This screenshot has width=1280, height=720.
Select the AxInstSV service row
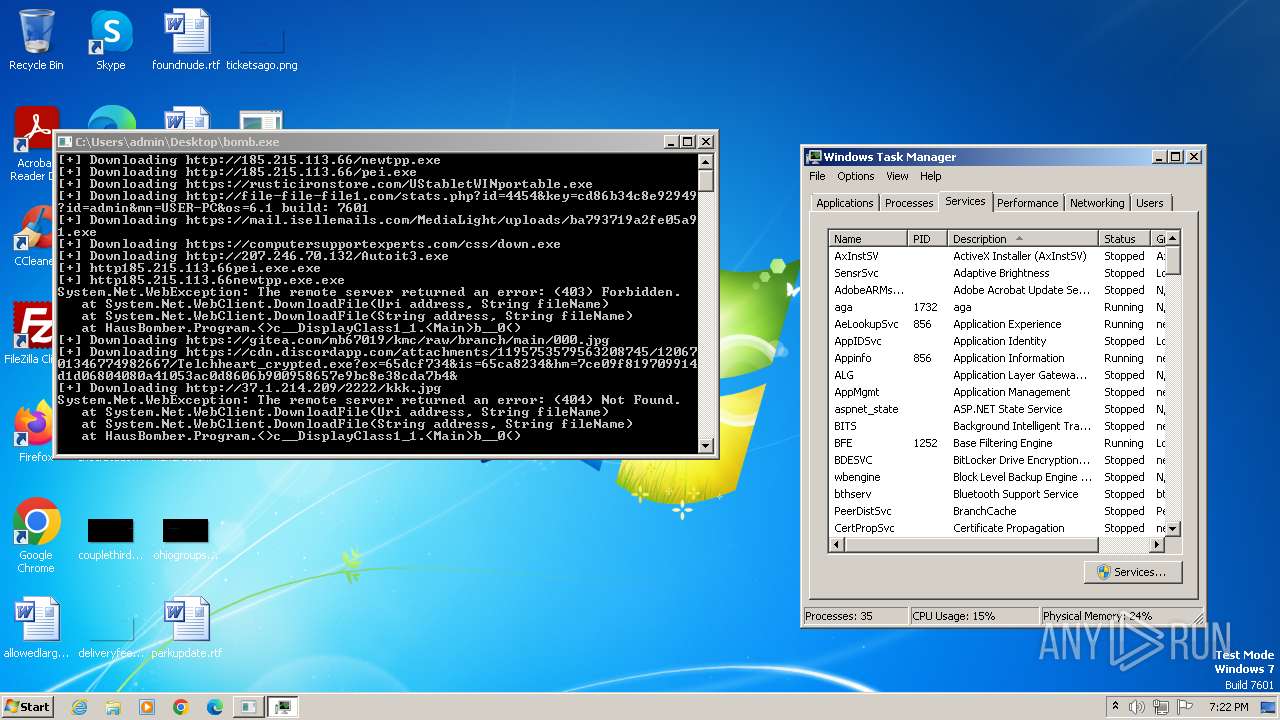coord(998,256)
